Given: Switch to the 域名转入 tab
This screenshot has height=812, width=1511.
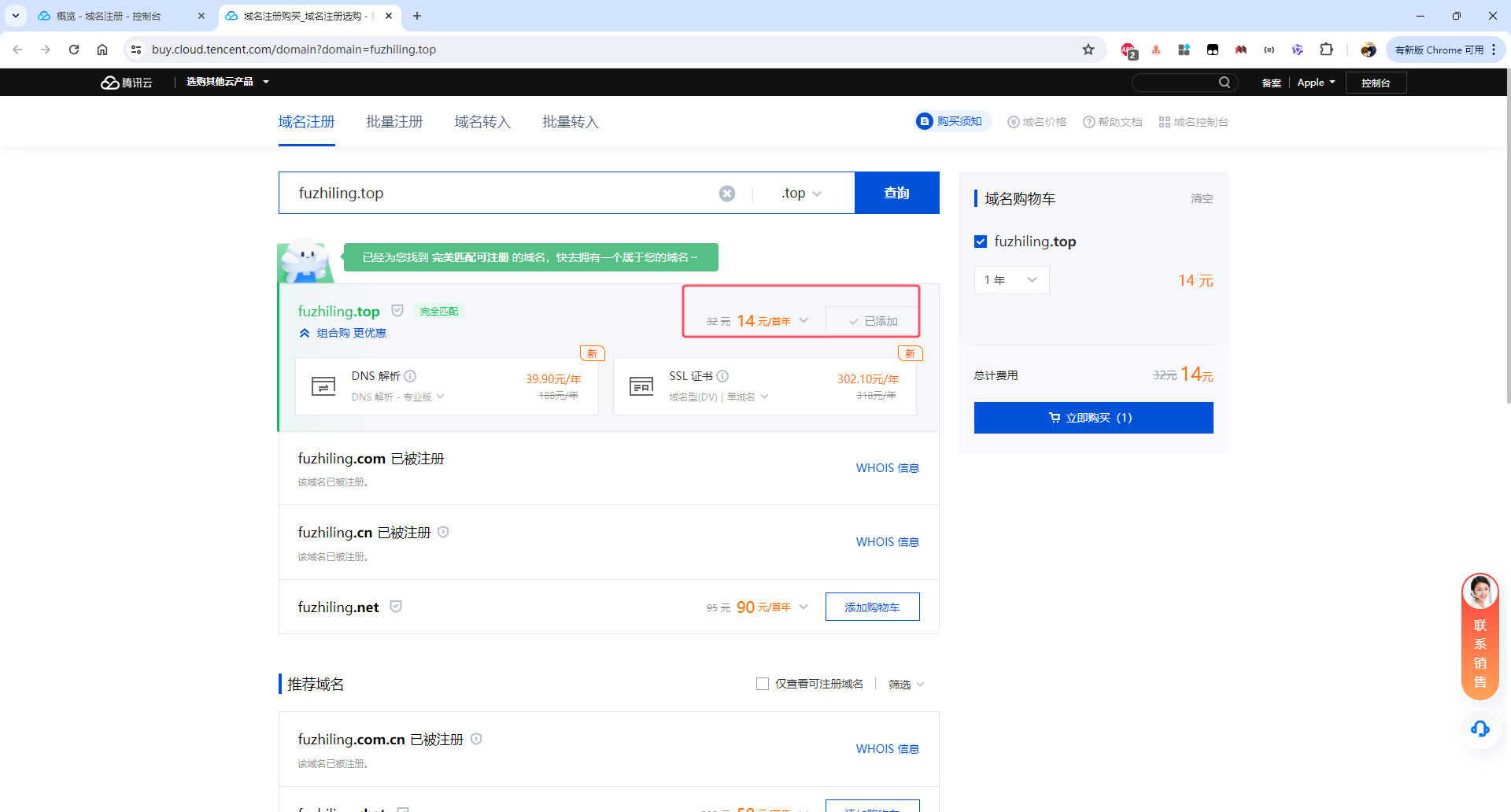Looking at the screenshot, I should [482, 122].
